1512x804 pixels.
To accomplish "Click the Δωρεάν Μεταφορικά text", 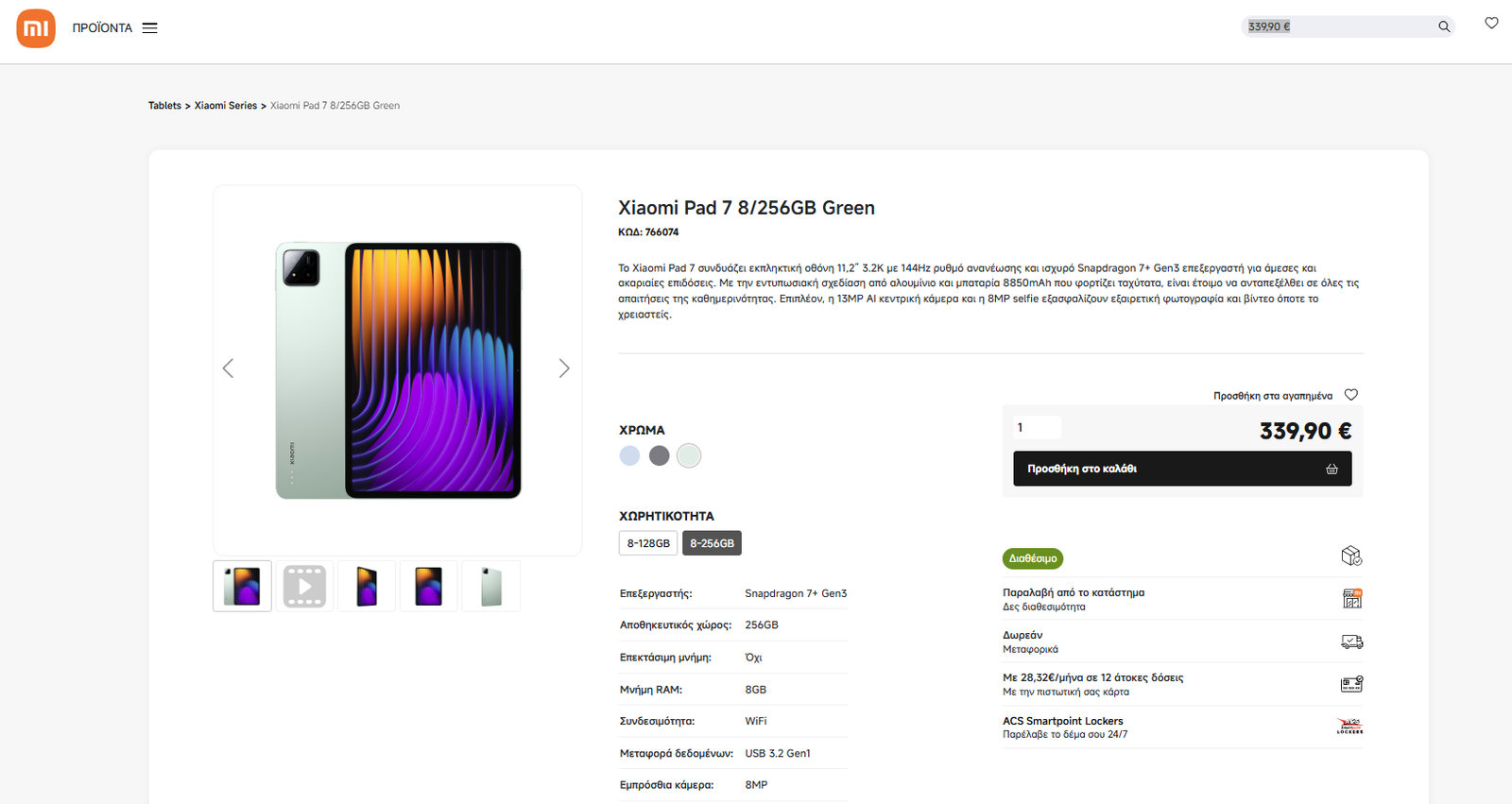I will click(x=1030, y=641).
